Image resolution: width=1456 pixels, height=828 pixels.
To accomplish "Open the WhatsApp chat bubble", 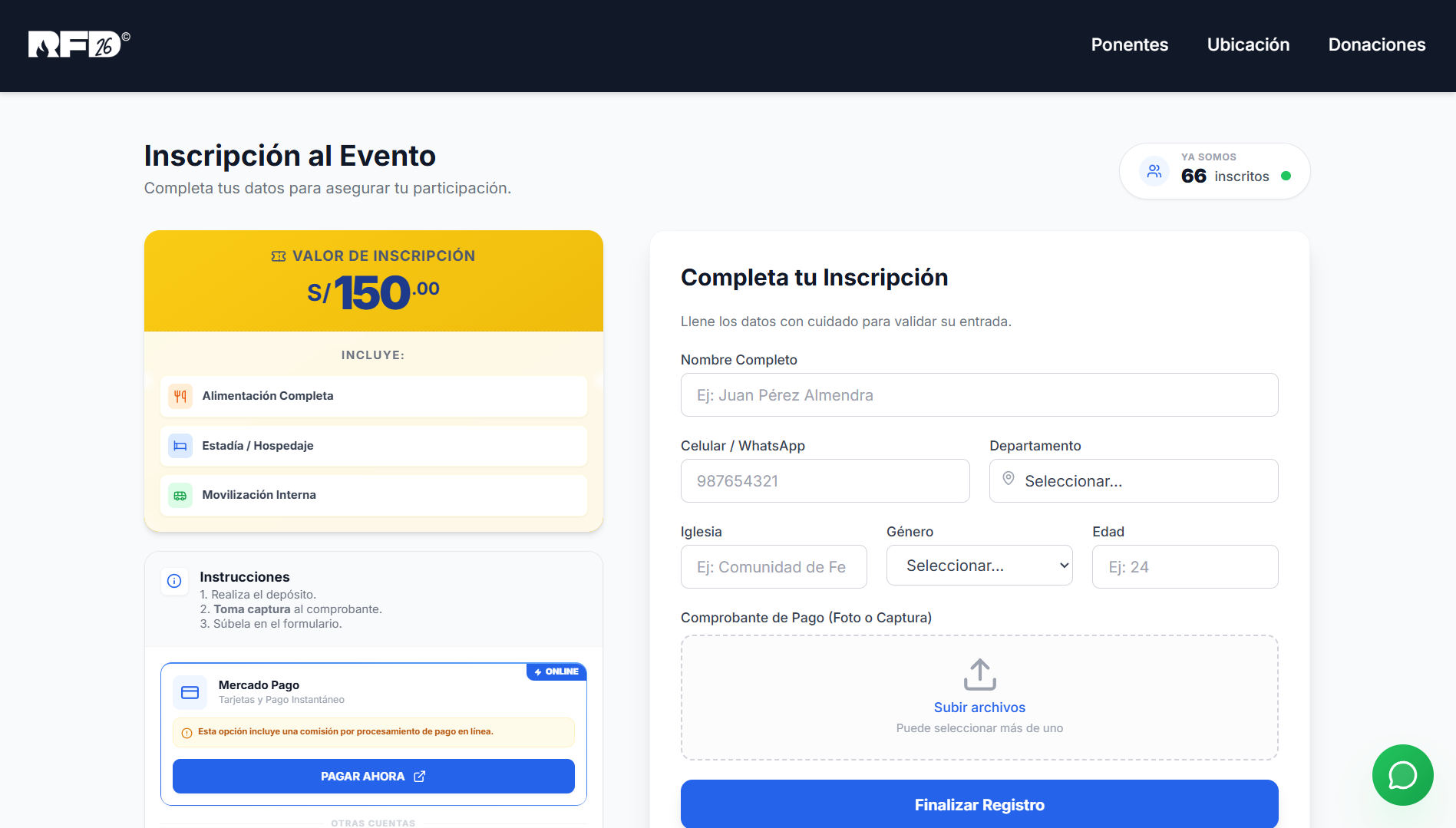I will (x=1402, y=775).
